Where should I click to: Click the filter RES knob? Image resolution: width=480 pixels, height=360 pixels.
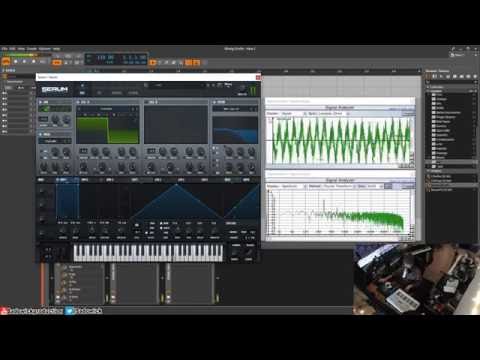(241, 152)
